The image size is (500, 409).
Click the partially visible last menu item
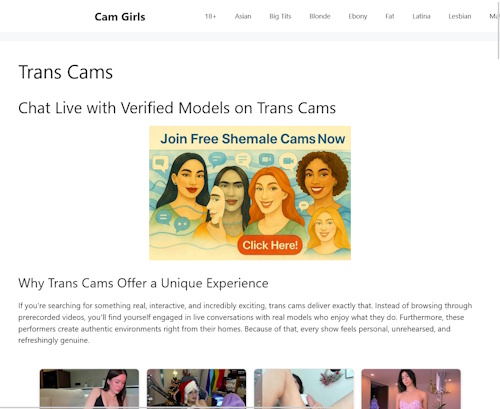(x=494, y=16)
